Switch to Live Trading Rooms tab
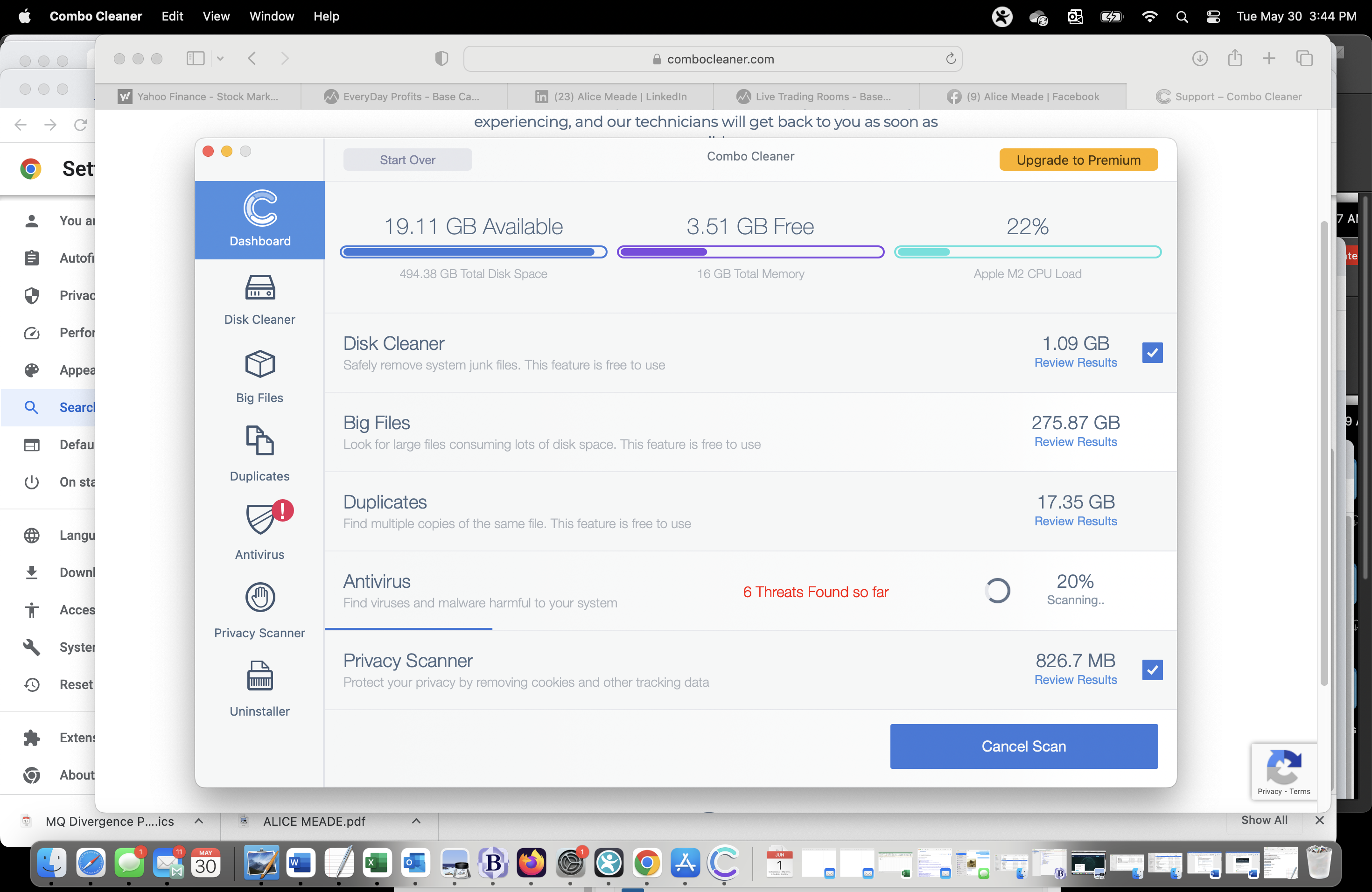The image size is (1372, 892). 816,96
